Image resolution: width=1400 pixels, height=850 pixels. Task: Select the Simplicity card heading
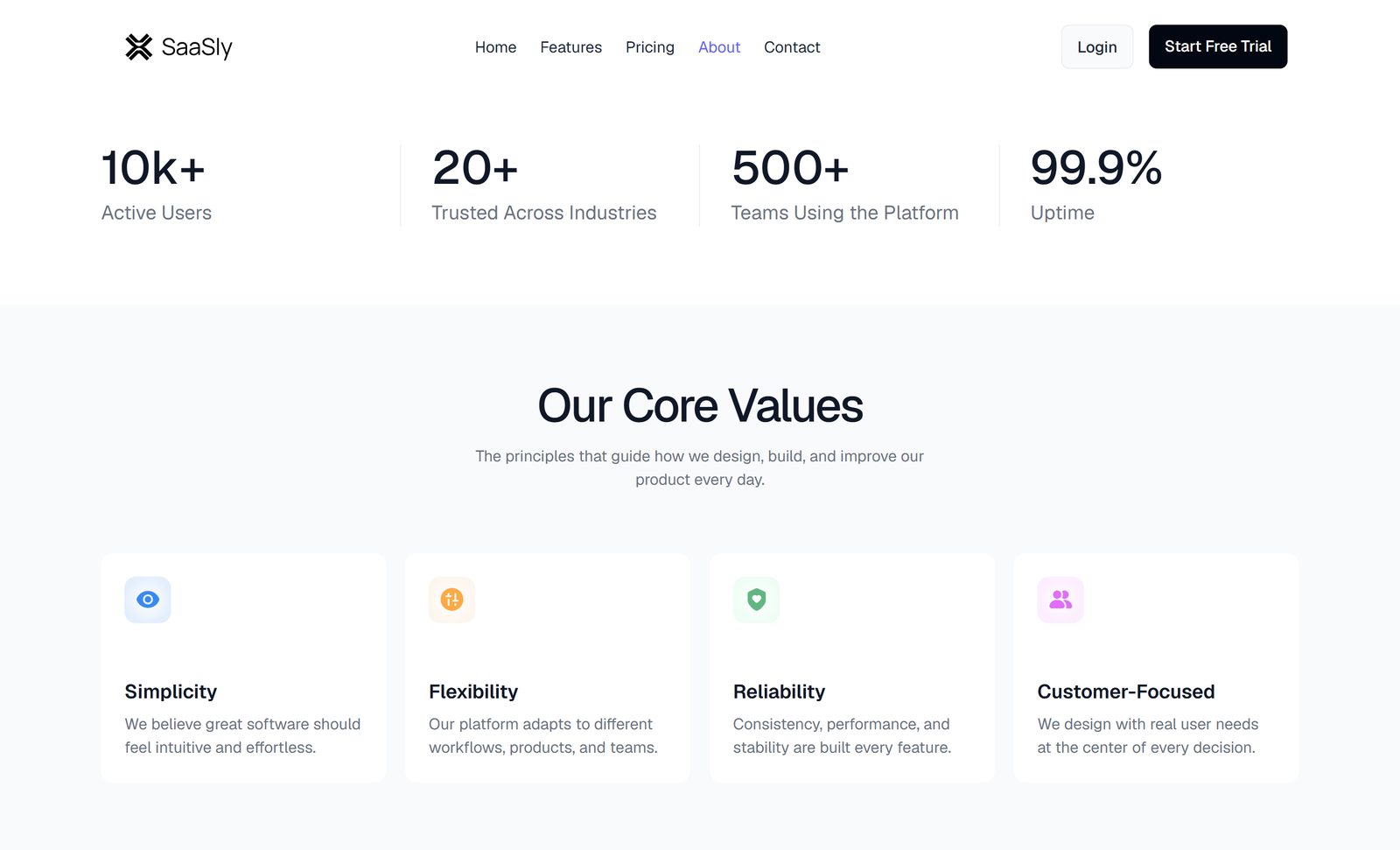[171, 692]
